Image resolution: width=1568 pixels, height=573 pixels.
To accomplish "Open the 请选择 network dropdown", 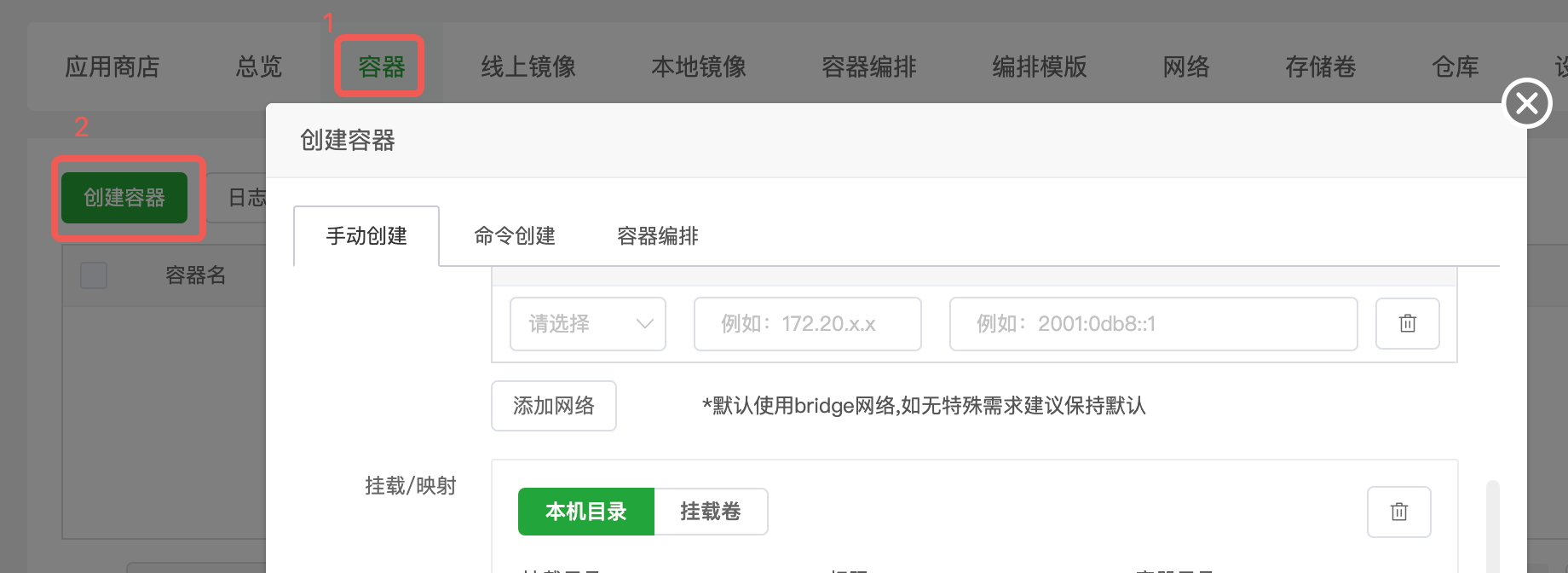I will pos(587,324).
